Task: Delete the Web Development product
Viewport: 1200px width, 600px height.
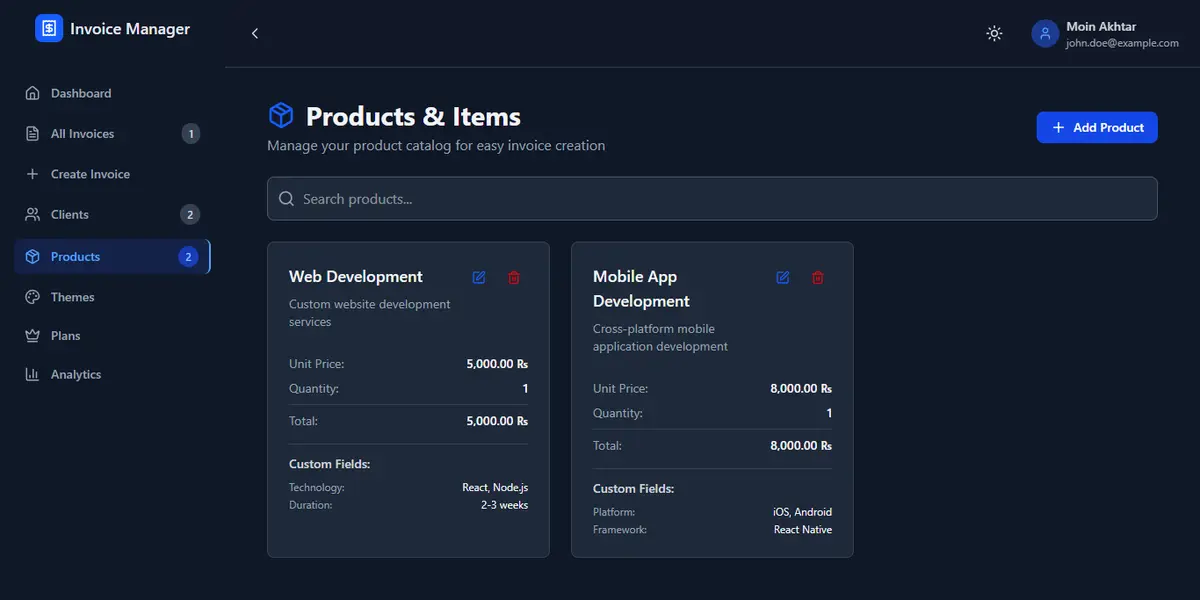Action: [x=514, y=277]
